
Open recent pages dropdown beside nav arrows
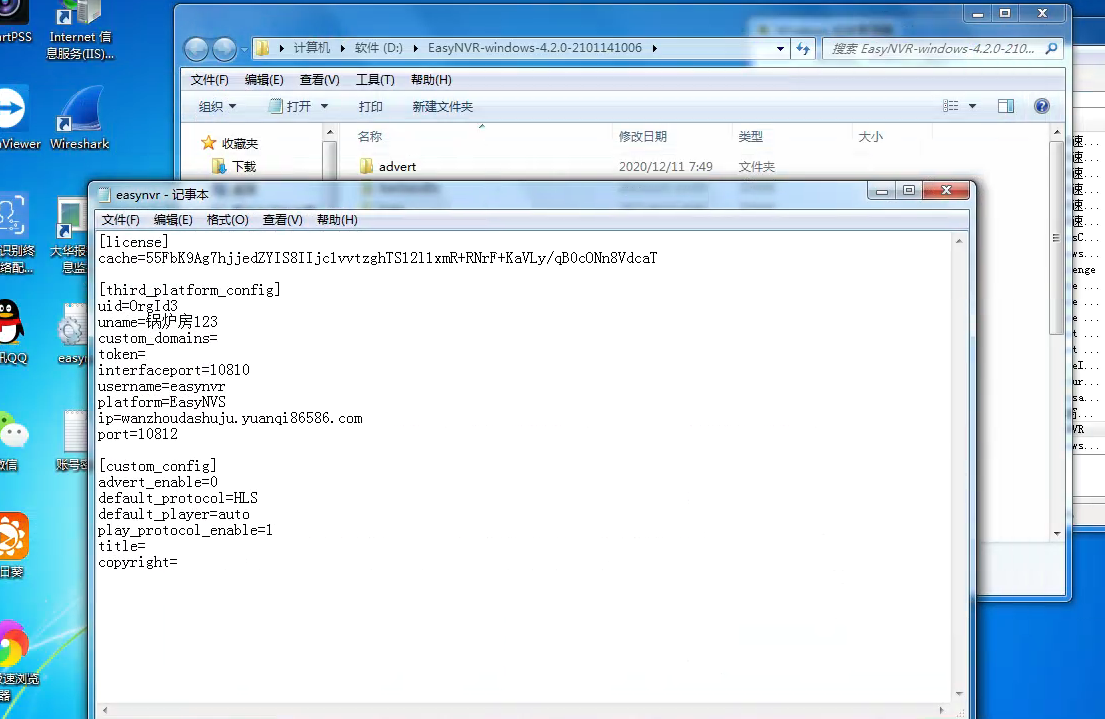click(x=245, y=49)
